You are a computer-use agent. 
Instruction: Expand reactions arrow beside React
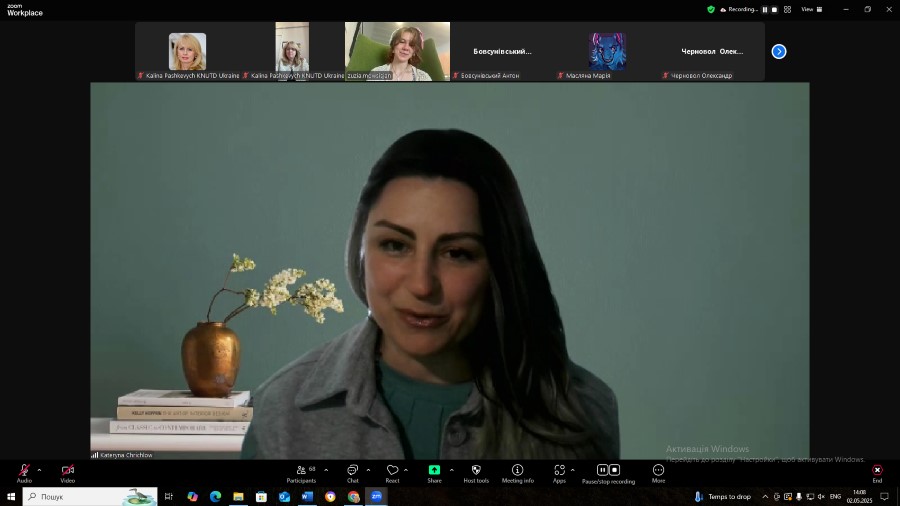(406, 470)
